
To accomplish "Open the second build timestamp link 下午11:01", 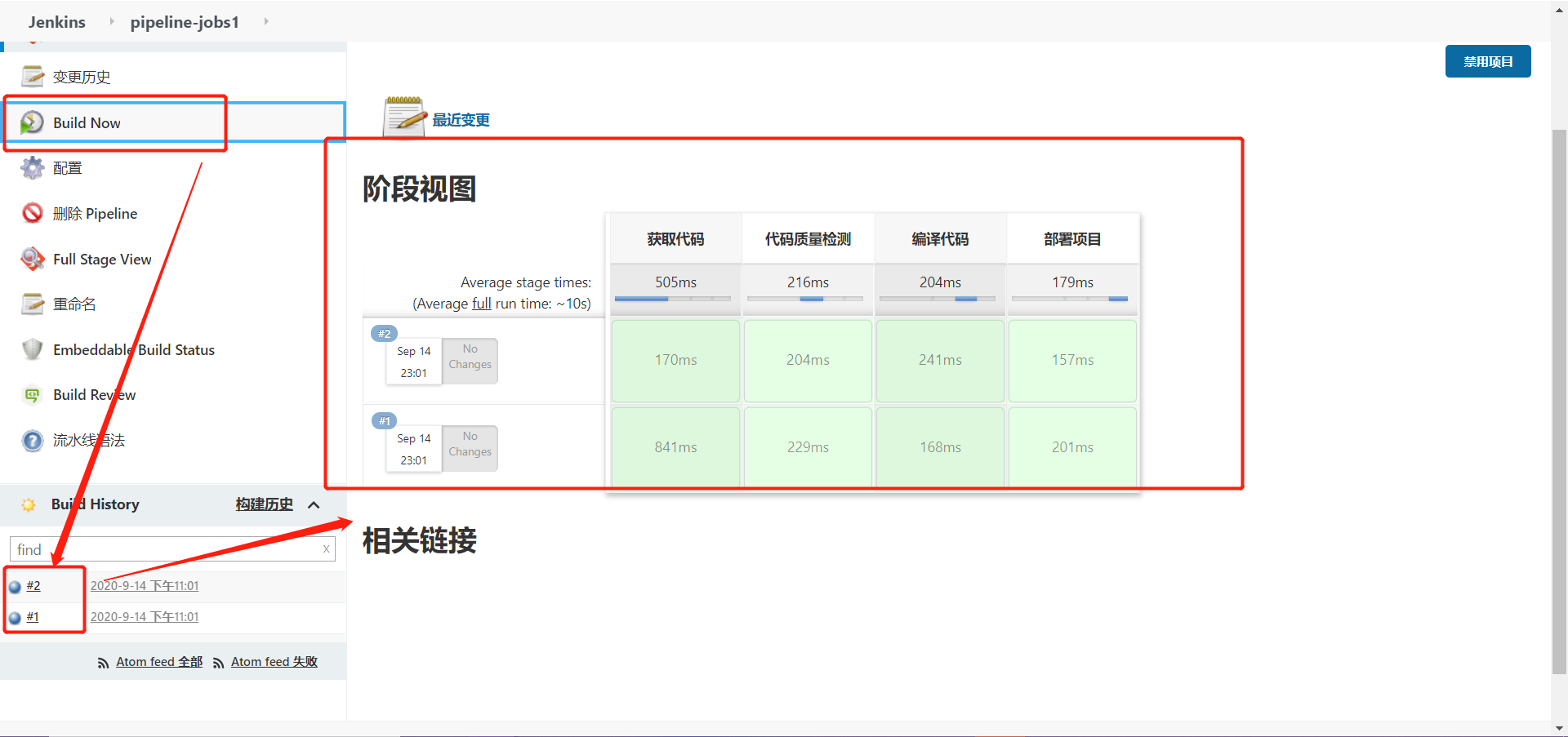I will point(145,617).
